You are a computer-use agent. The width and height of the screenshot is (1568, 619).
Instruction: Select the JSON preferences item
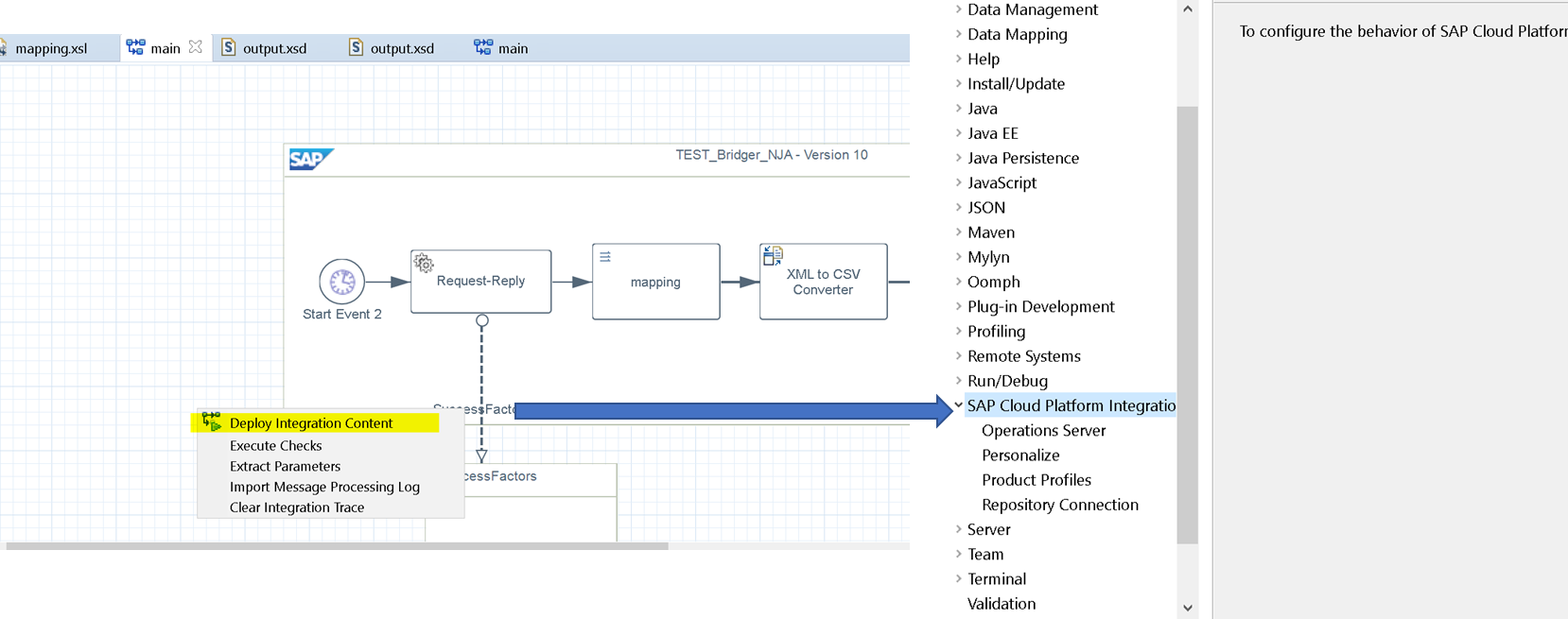(986, 208)
